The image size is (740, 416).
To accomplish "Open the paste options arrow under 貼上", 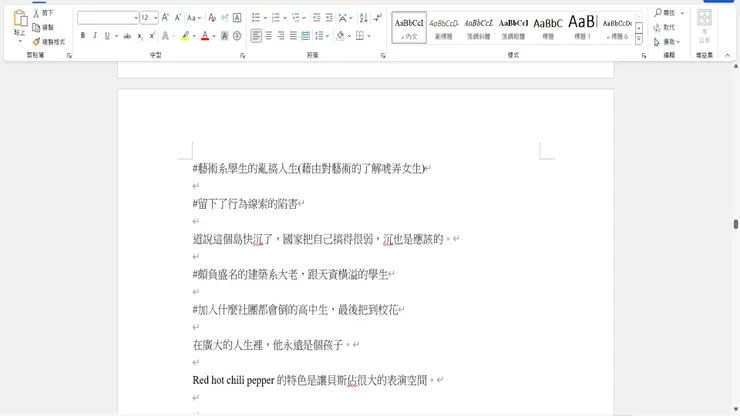I will [x=20, y=41].
